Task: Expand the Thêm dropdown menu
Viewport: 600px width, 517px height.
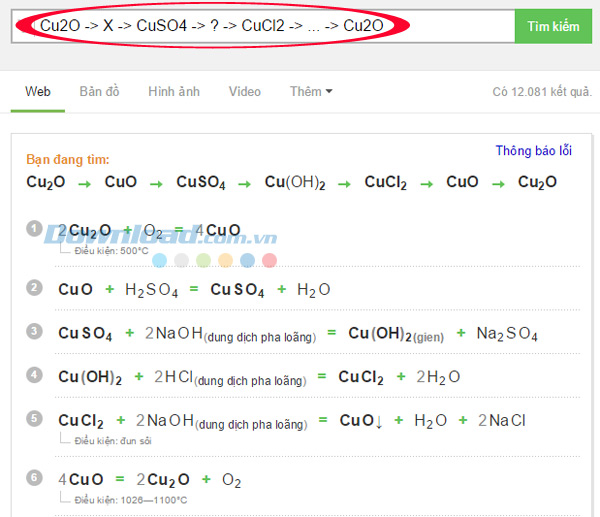Action: 311,92
